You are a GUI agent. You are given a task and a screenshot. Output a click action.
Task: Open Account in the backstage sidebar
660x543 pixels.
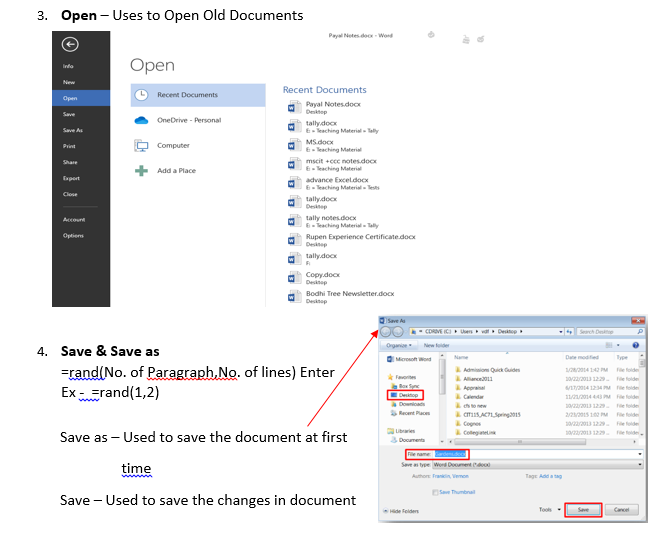[74, 219]
